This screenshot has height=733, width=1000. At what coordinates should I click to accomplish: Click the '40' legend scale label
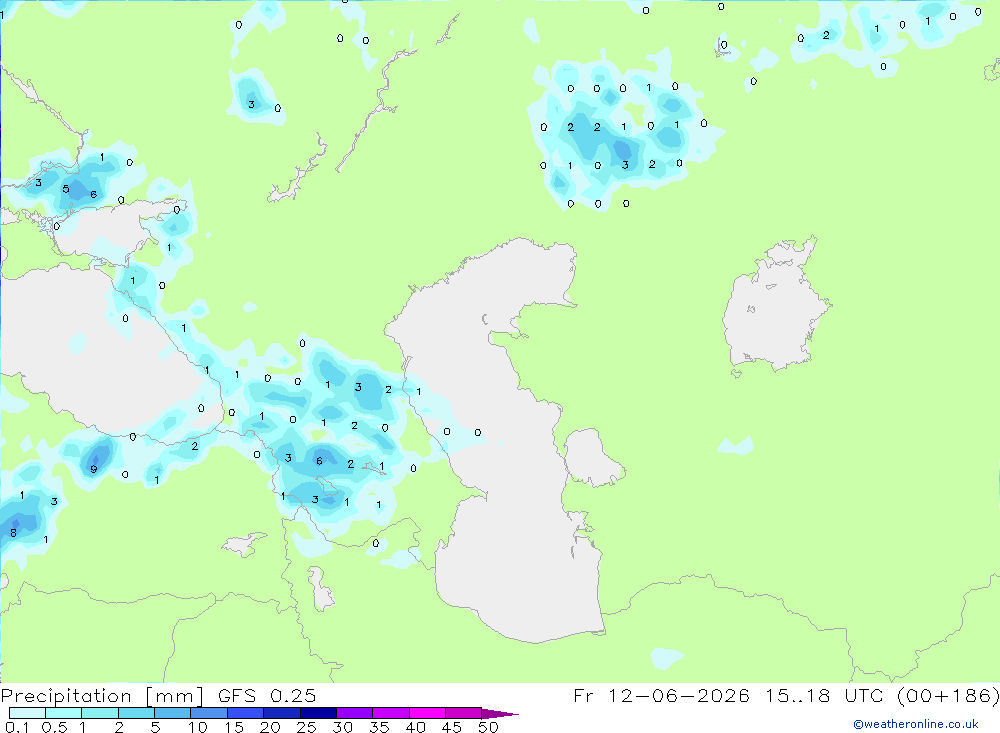coord(416,727)
